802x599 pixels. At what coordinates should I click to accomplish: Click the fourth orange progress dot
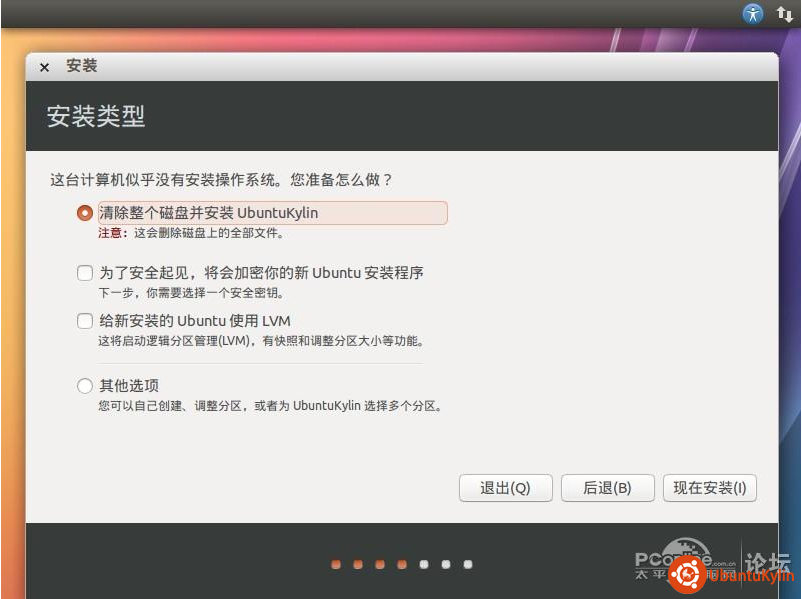(x=402, y=564)
